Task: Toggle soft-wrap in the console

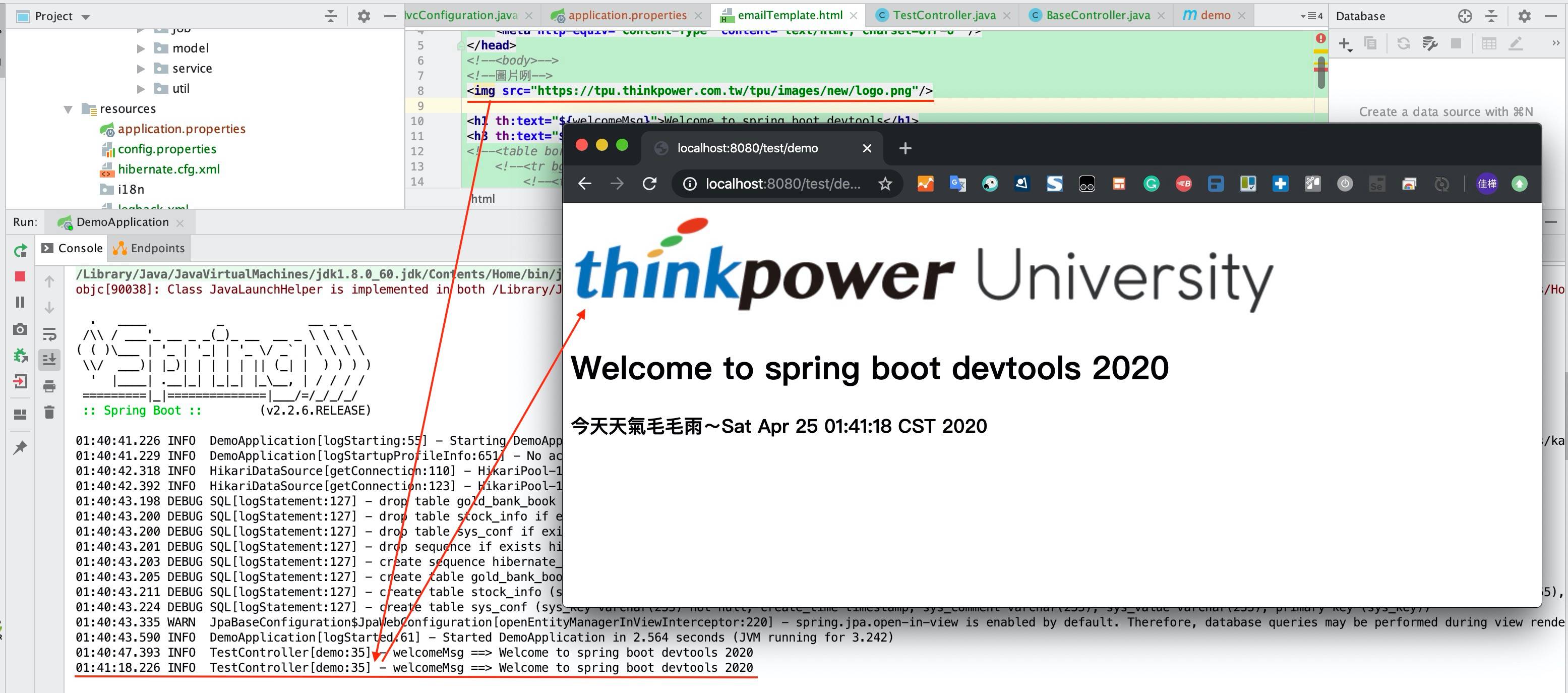Action: click(50, 334)
